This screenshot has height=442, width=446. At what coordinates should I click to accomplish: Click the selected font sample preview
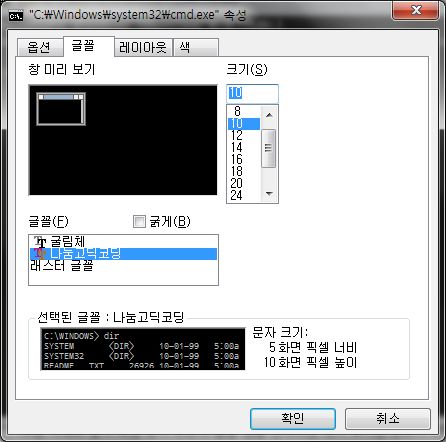(x=143, y=349)
